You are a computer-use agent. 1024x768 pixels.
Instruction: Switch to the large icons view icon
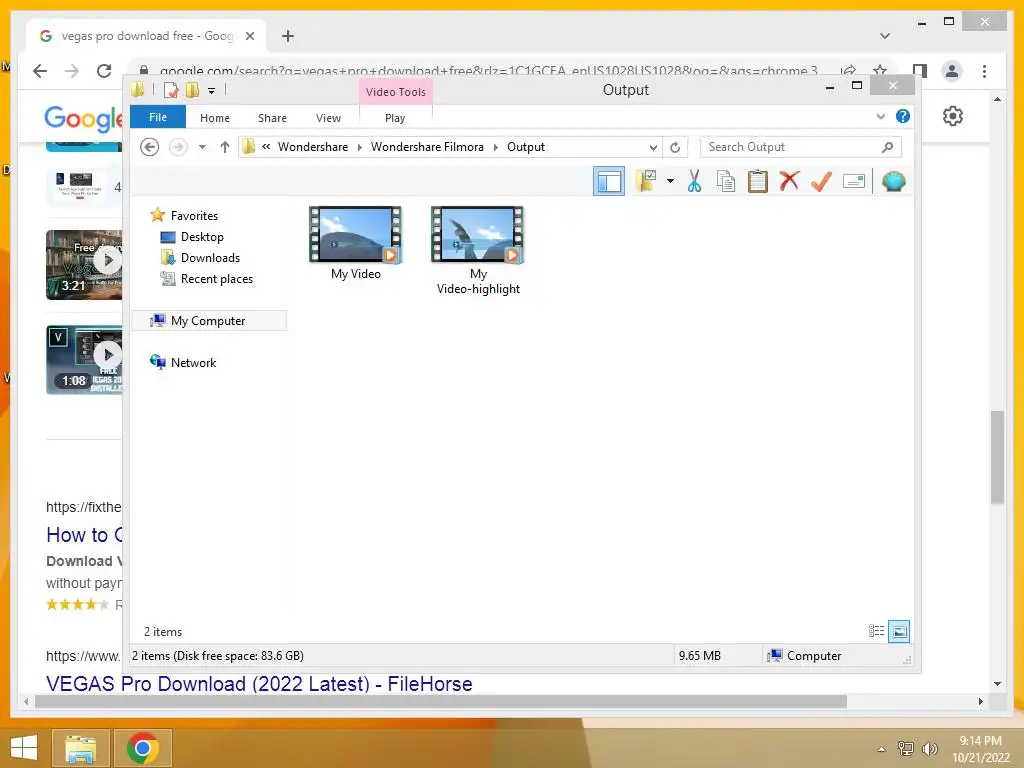click(899, 631)
